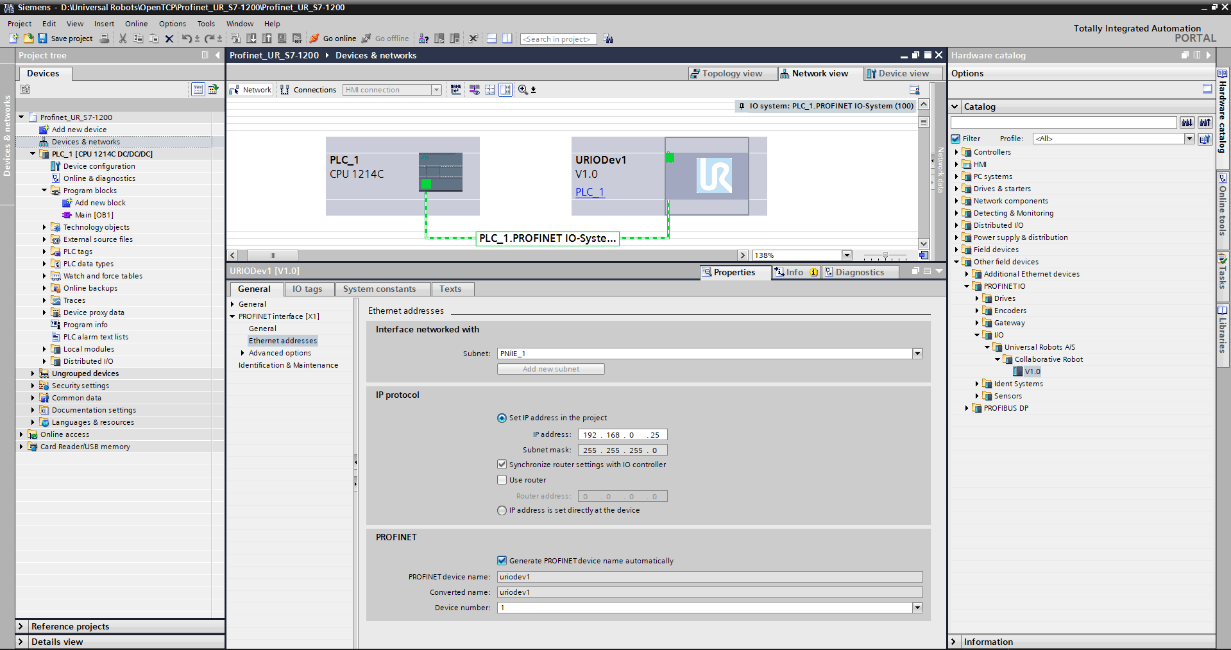The height and width of the screenshot is (650, 1231).
Task: Click the New project toolbar icon
Action: [x=13, y=38]
